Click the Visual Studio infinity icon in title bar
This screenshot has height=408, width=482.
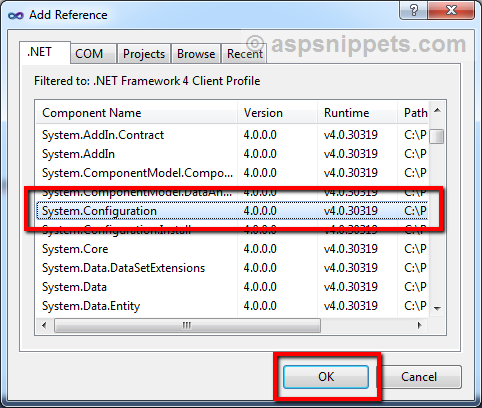click(16, 15)
